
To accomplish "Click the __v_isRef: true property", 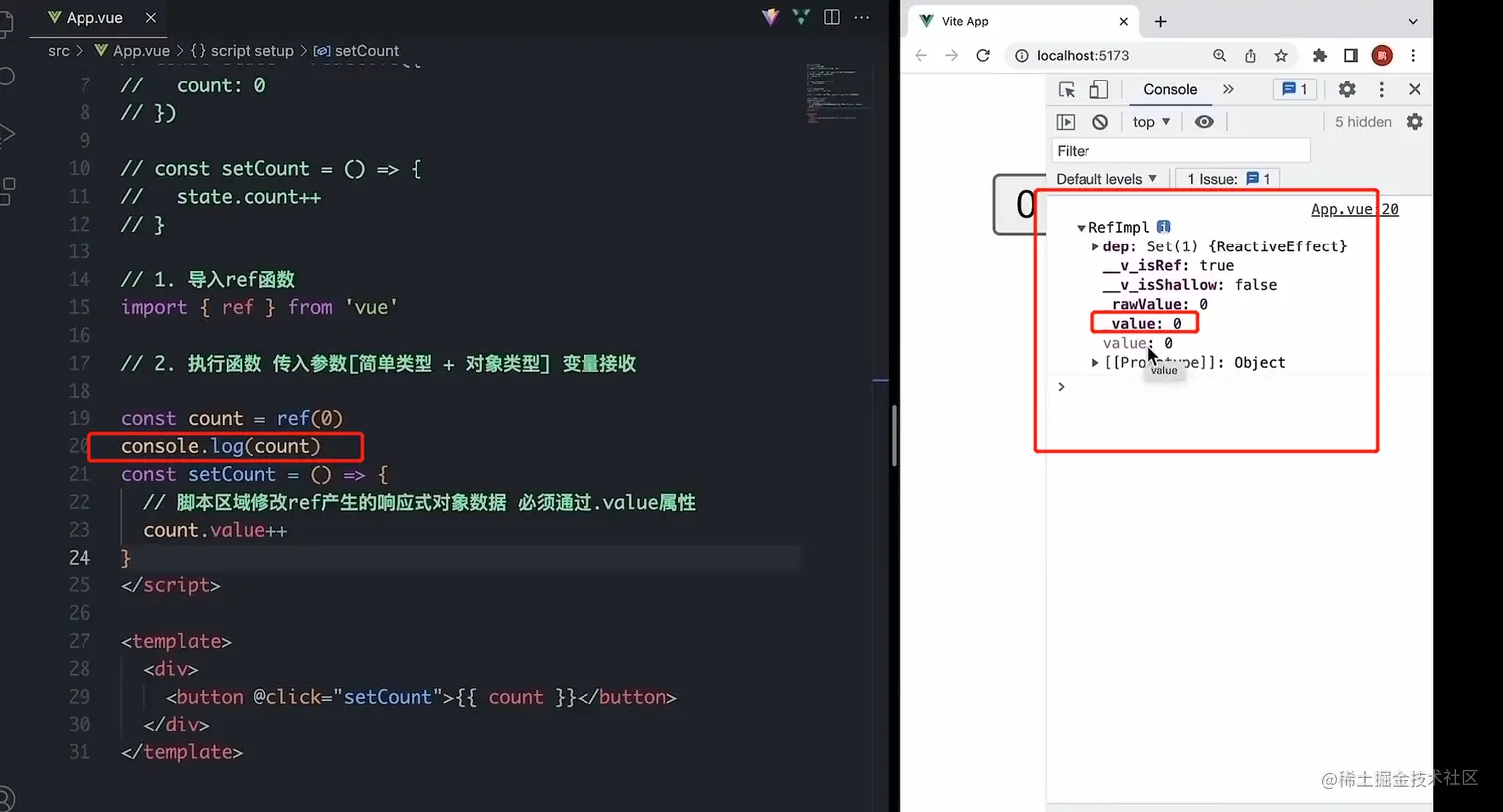I will coord(1168,265).
